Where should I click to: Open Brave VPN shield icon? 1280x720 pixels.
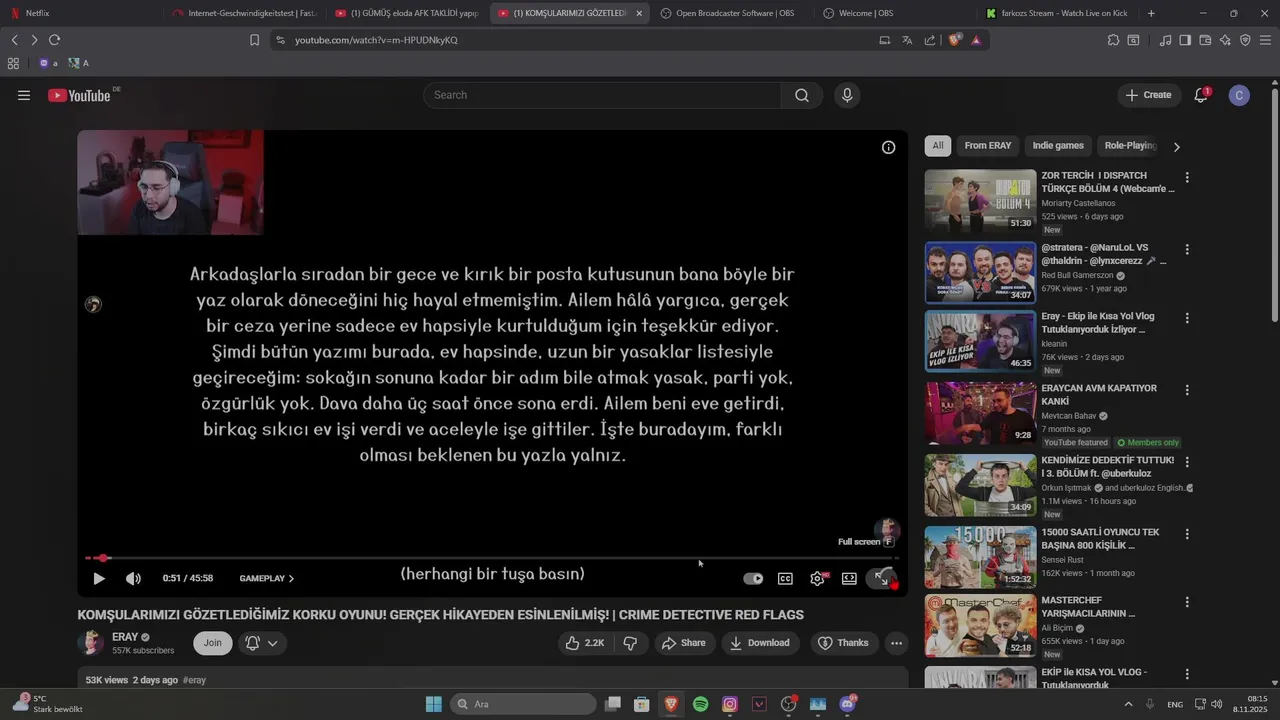tap(1245, 40)
